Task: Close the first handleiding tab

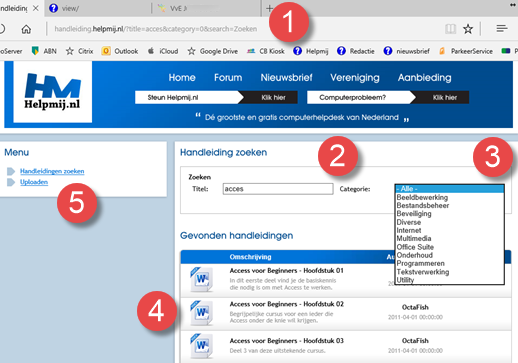Action: tap(36, 8)
